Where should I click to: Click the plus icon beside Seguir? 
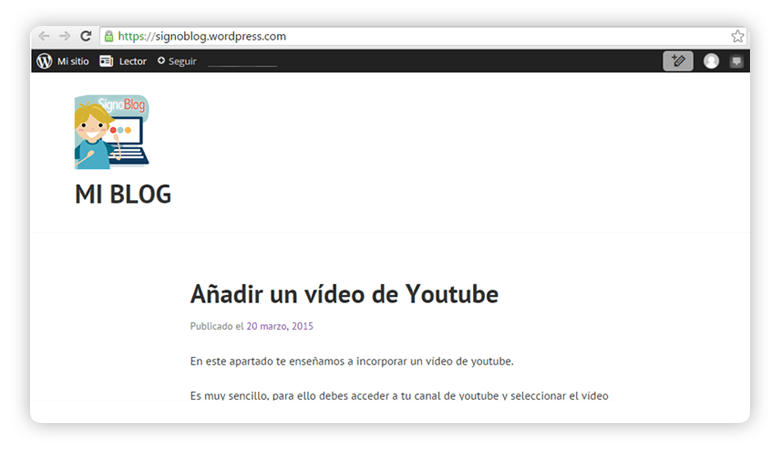click(161, 61)
